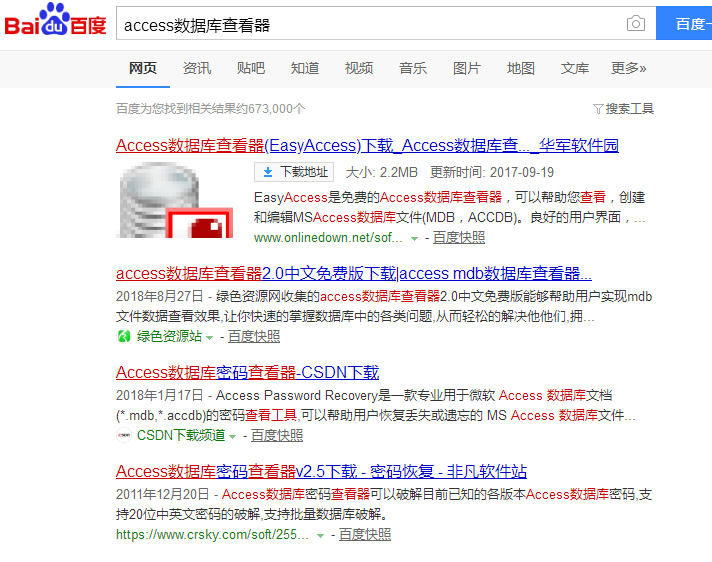Expand dropdown arrow next to CSDN下载频道
712x562 pixels.
(232, 437)
